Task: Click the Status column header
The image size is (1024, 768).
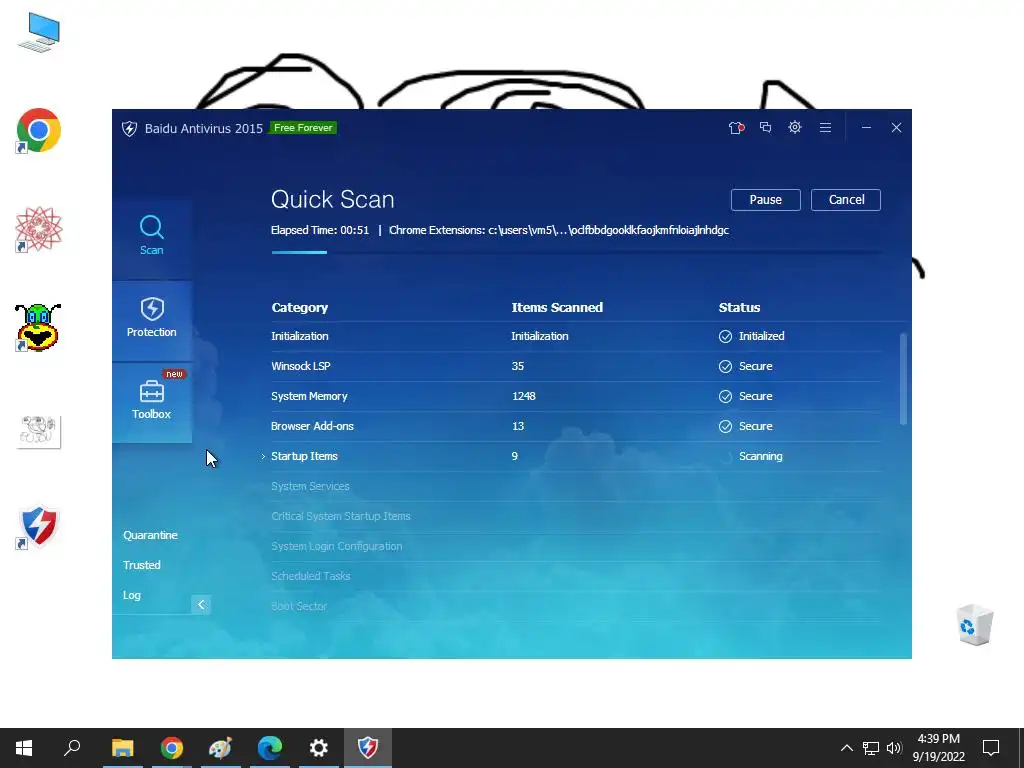Action: click(739, 308)
